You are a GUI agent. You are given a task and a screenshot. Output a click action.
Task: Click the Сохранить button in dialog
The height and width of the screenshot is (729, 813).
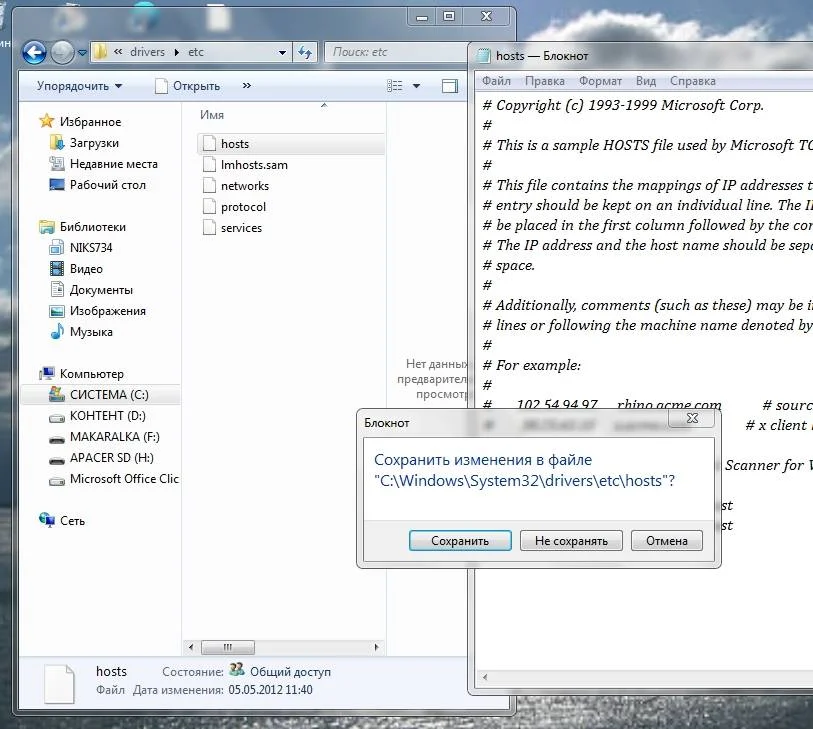(x=460, y=541)
